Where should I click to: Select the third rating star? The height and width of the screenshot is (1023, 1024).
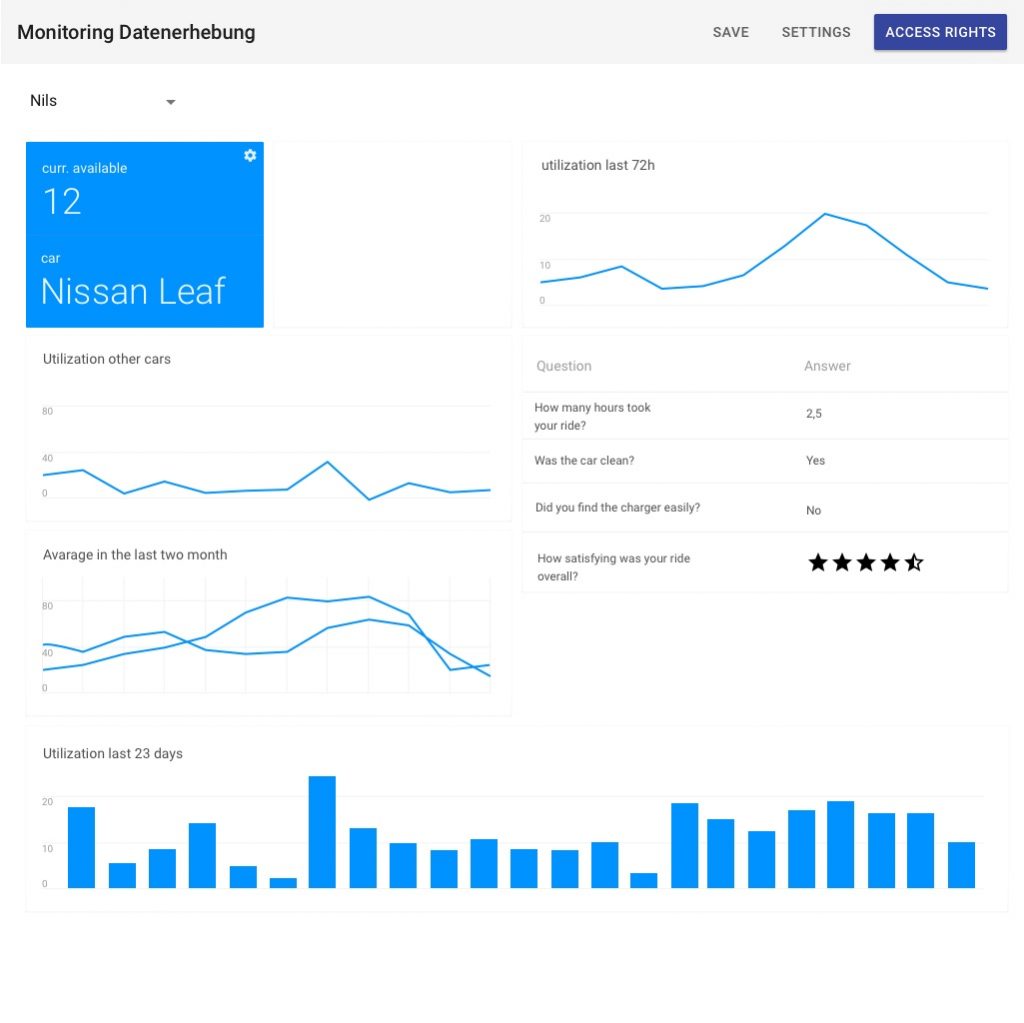coord(866,562)
